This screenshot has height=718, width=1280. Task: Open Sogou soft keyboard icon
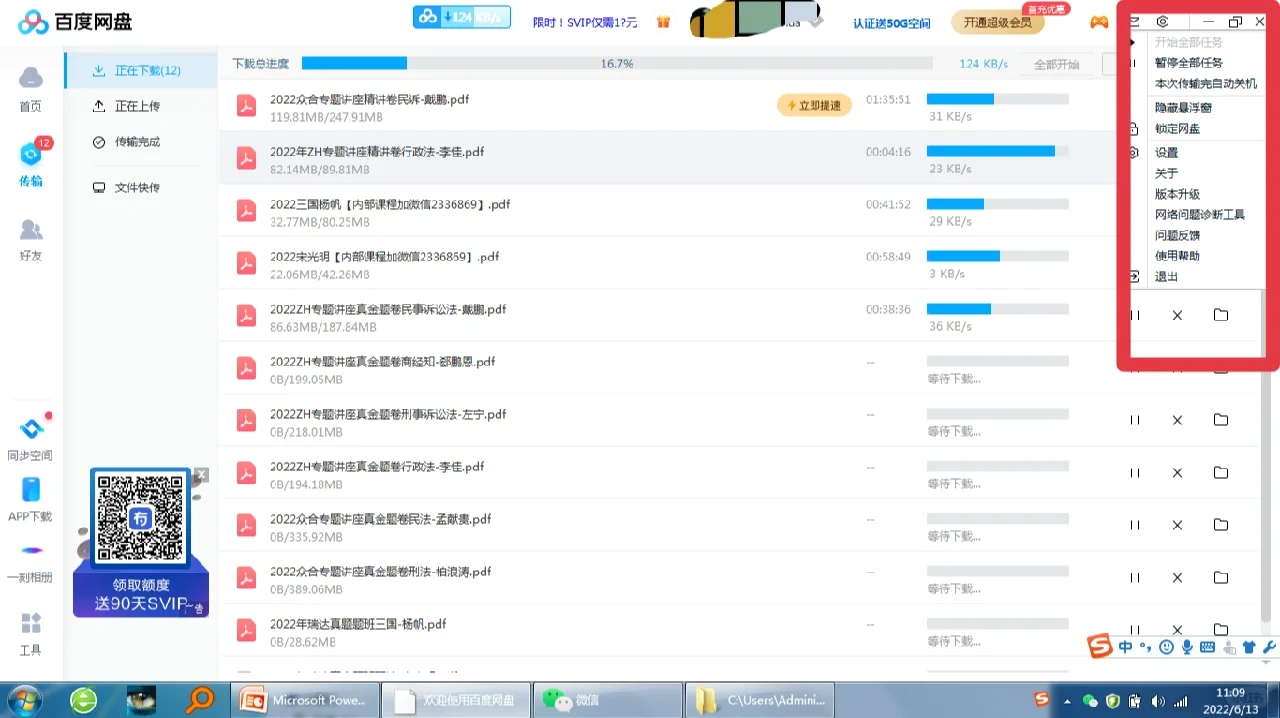click(x=1207, y=647)
